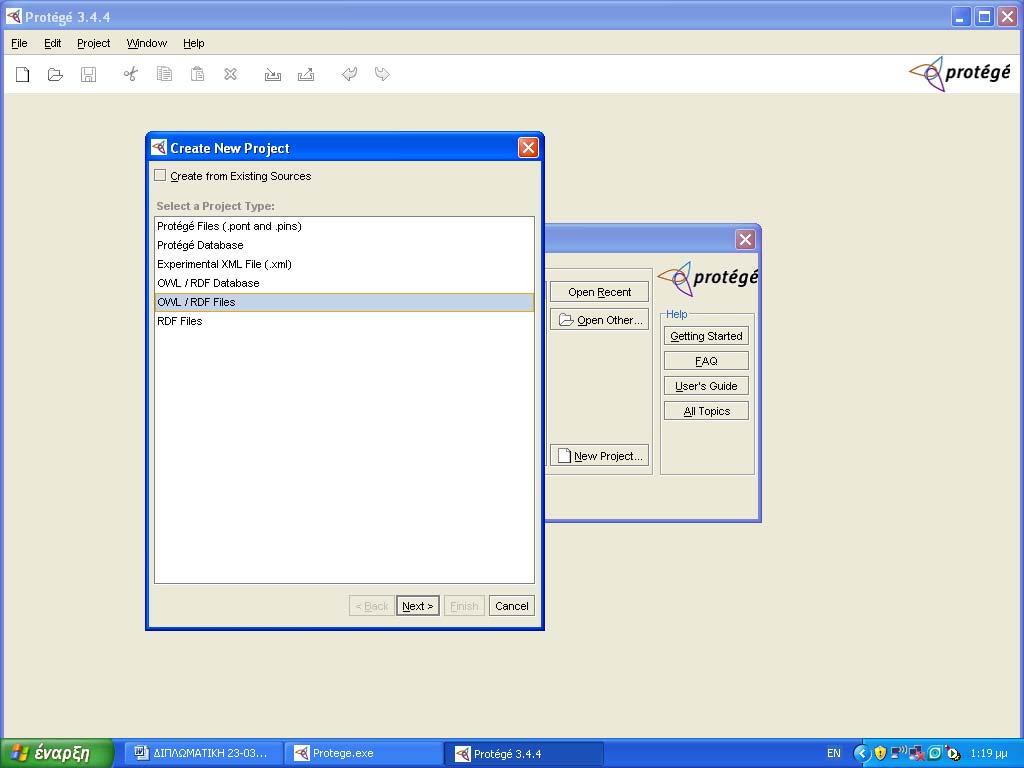
Task: Select RDF Files project type
Action: [x=344, y=321]
